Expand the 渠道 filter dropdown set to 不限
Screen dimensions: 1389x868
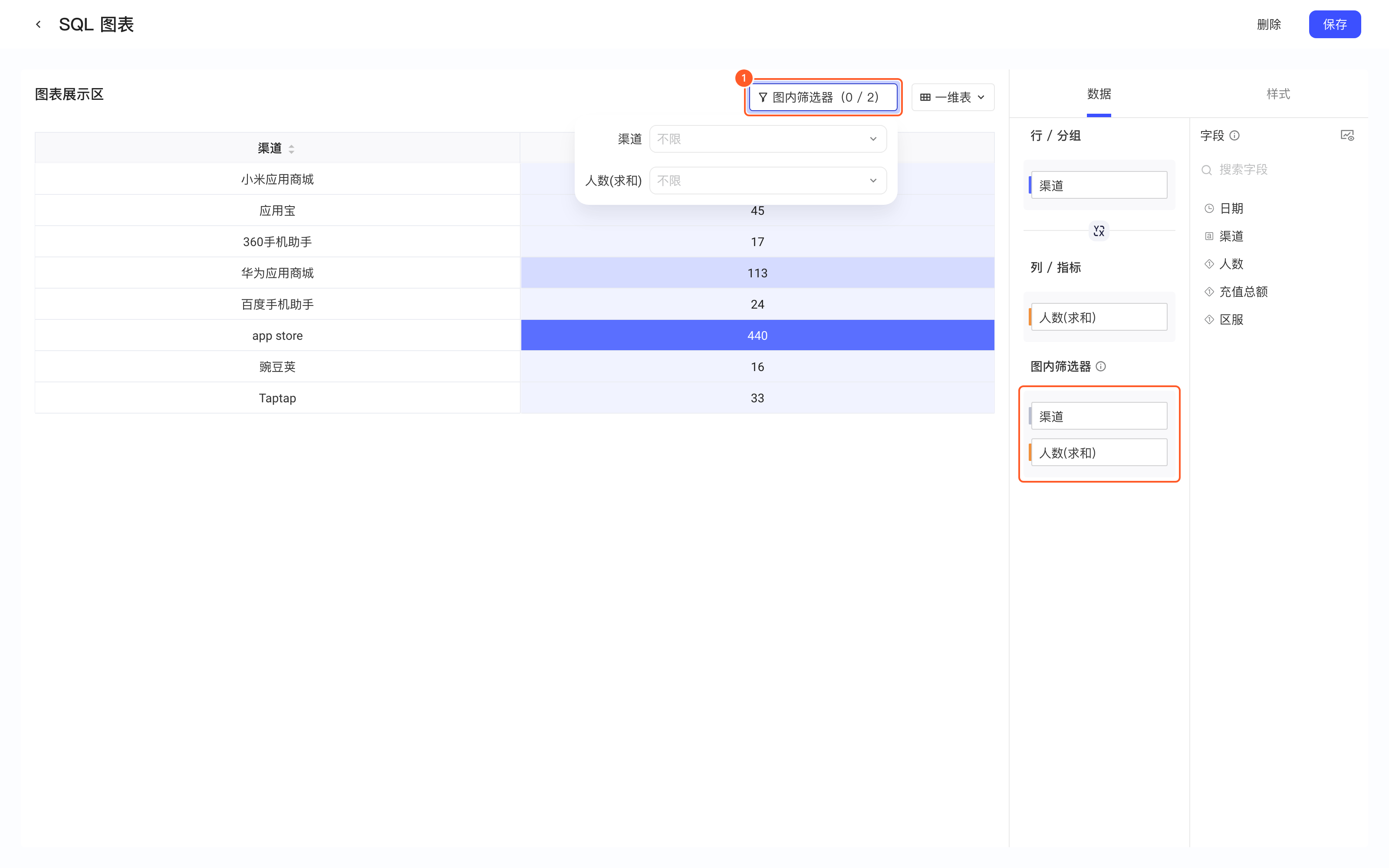767,139
